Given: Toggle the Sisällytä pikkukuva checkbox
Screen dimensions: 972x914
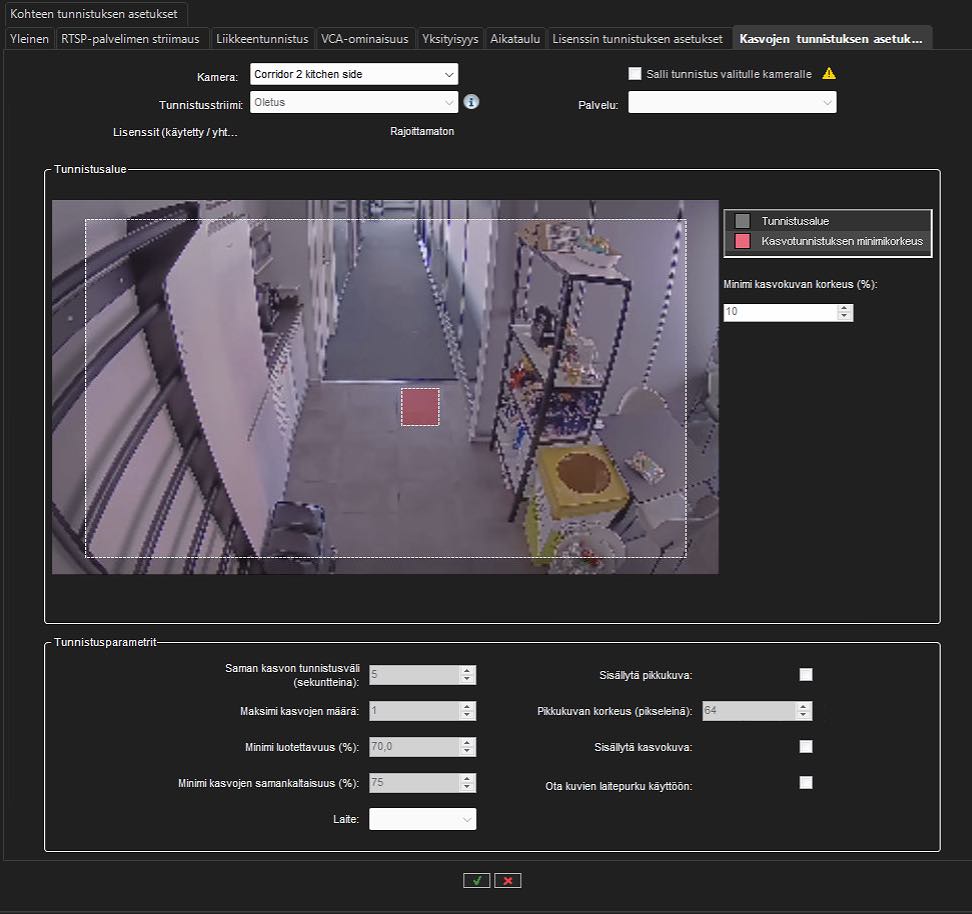Looking at the screenshot, I should click(806, 675).
